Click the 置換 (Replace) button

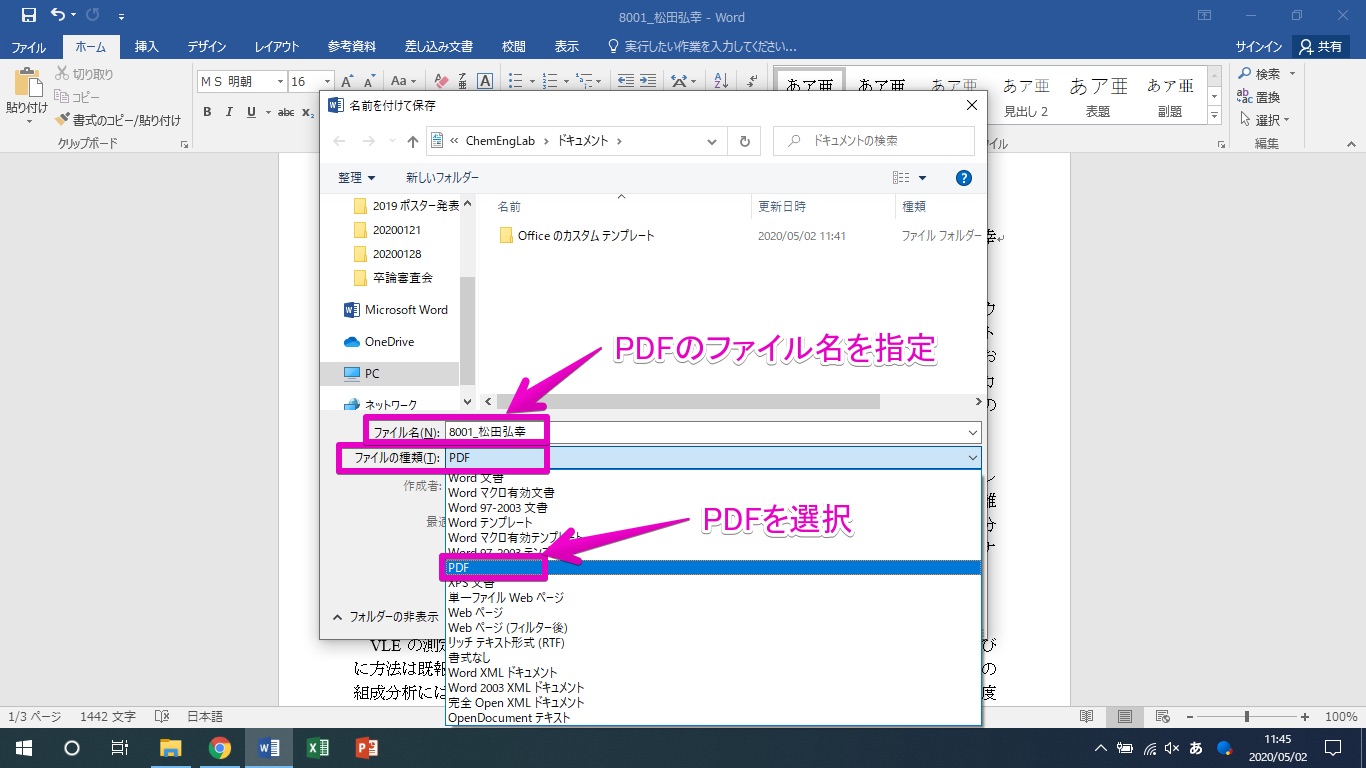pos(1259,97)
